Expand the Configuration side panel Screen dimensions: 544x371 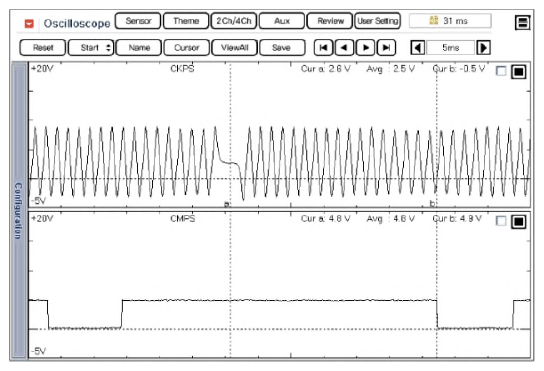click(x=18, y=211)
